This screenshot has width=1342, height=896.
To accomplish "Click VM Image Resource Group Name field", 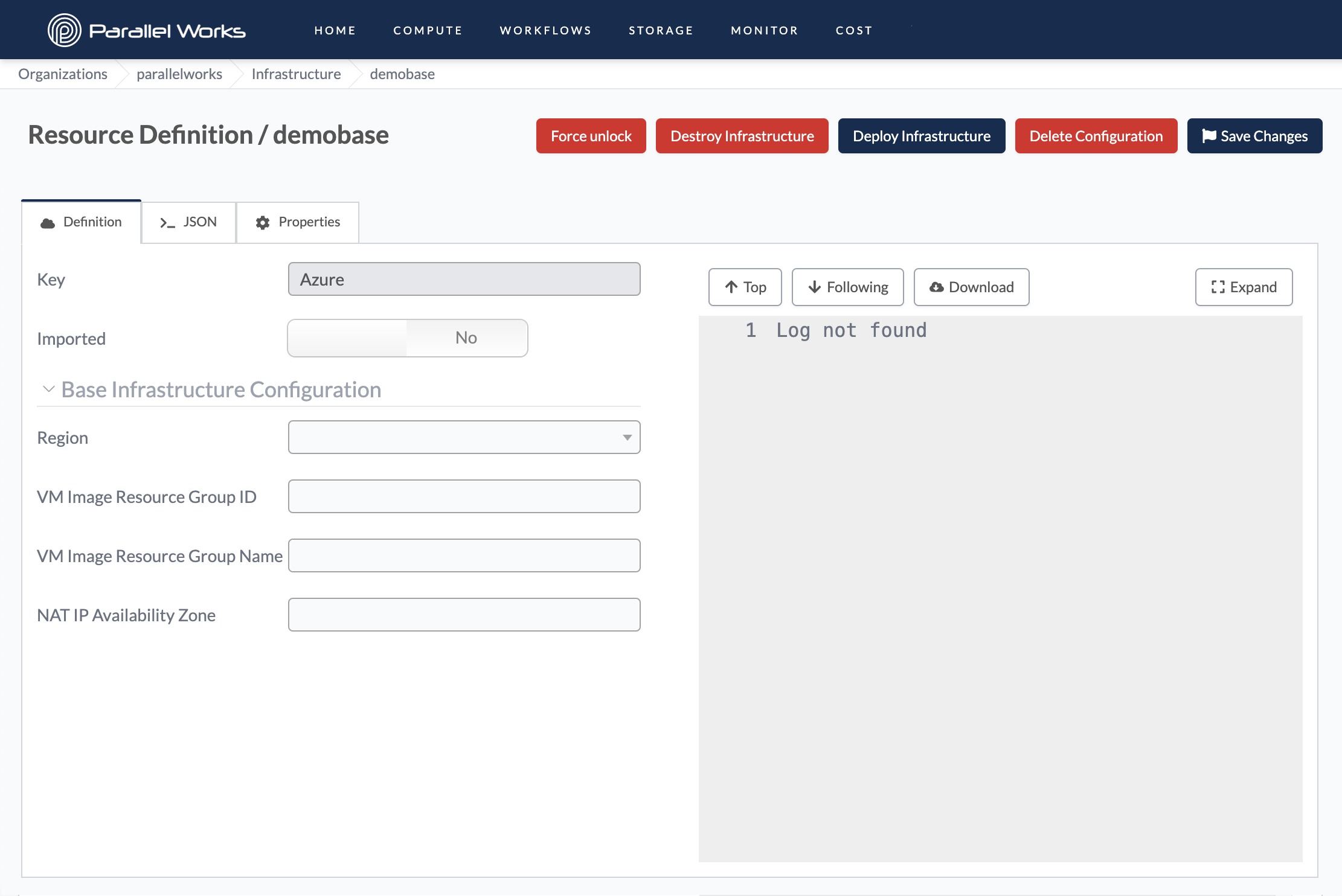I will (464, 555).
